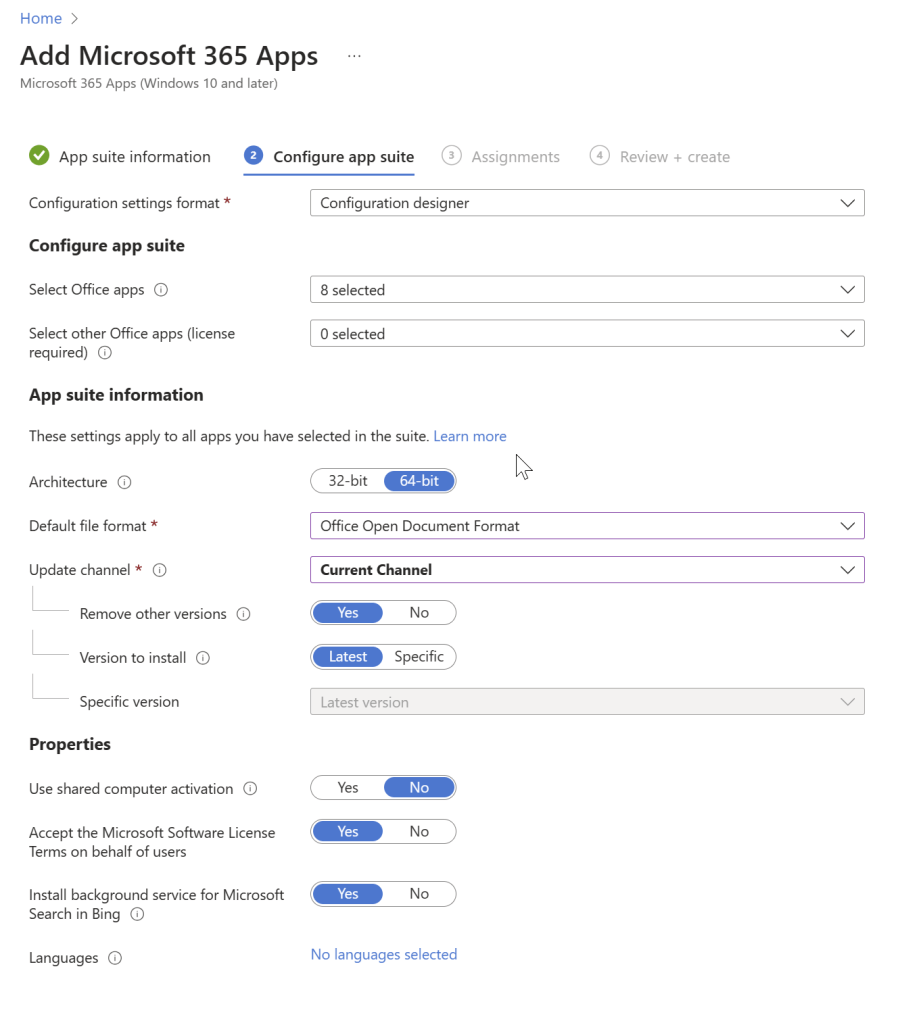Expand Default file format dropdown
The image size is (898, 1023).
click(x=587, y=526)
